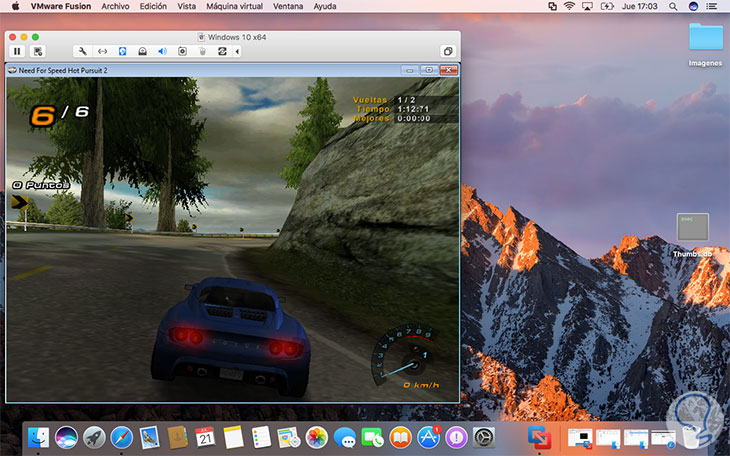Open FaceTime from the Dock
The width and height of the screenshot is (730, 456).
coord(372,437)
